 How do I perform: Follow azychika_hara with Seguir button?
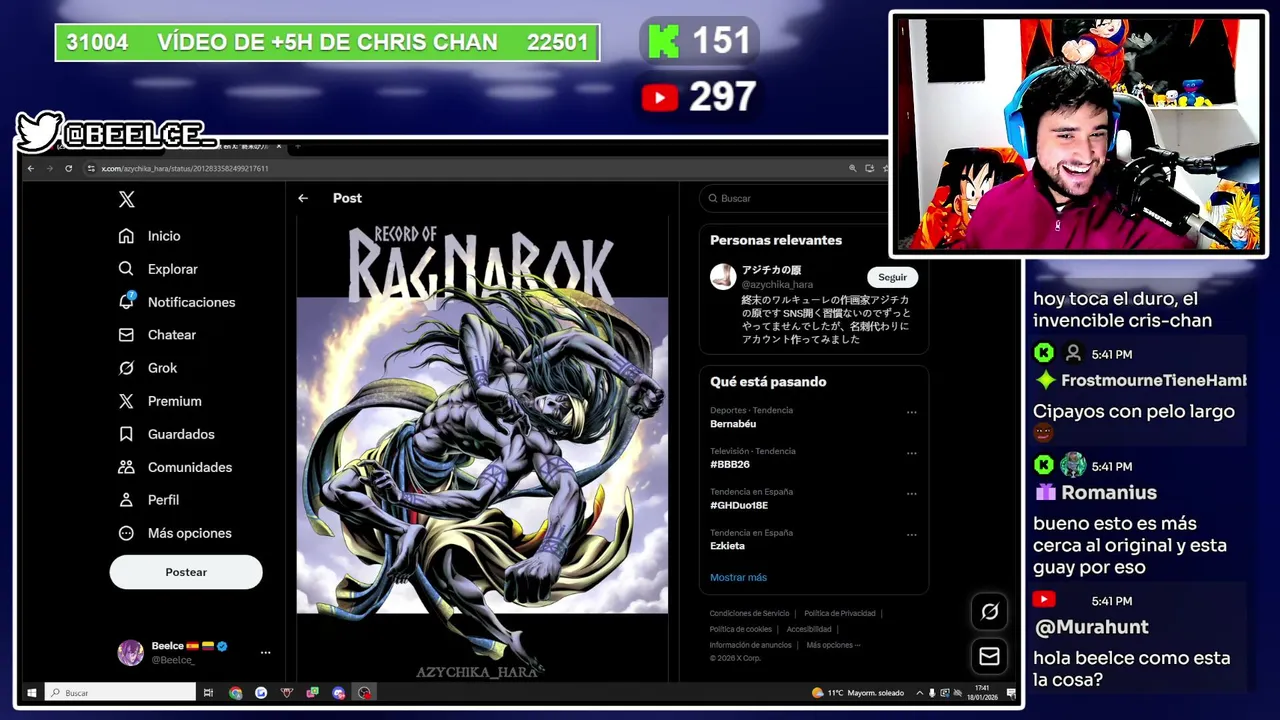pyautogui.click(x=892, y=277)
